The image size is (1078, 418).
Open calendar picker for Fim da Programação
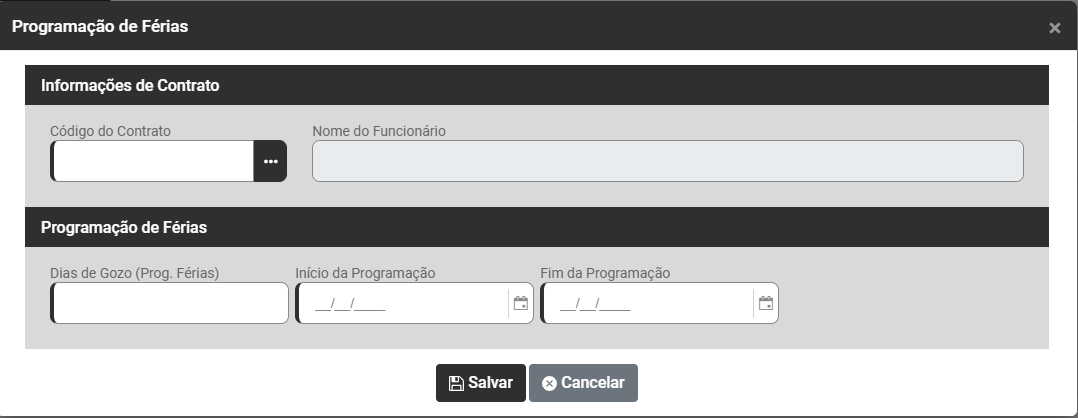[765, 304]
